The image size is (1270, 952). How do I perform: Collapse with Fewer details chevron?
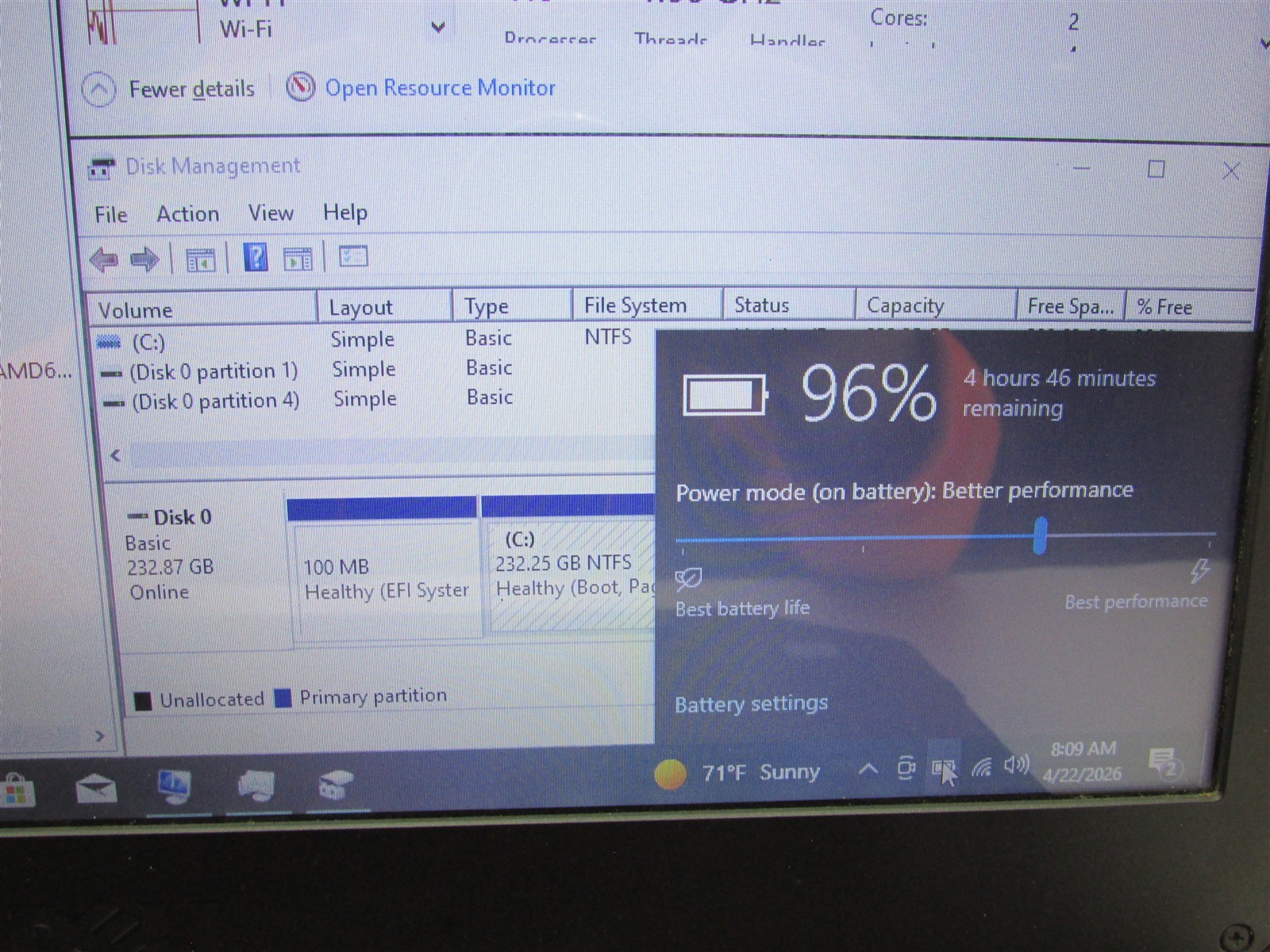(x=99, y=90)
